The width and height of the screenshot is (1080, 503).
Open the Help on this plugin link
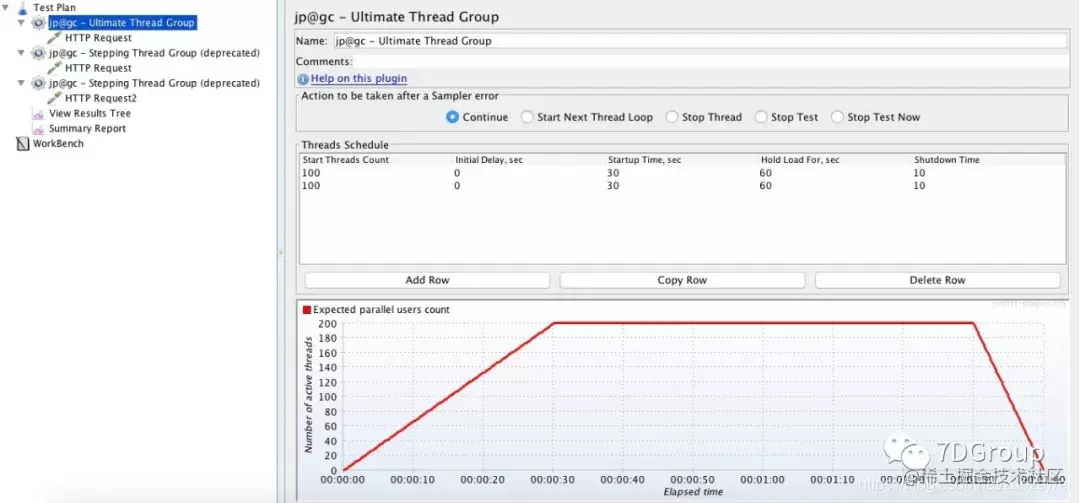point(359,79)
